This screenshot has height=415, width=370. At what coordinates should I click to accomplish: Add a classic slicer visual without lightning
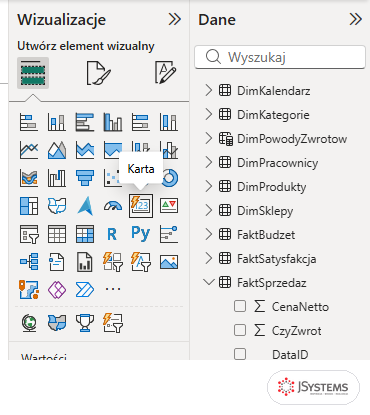click(29, 234)
